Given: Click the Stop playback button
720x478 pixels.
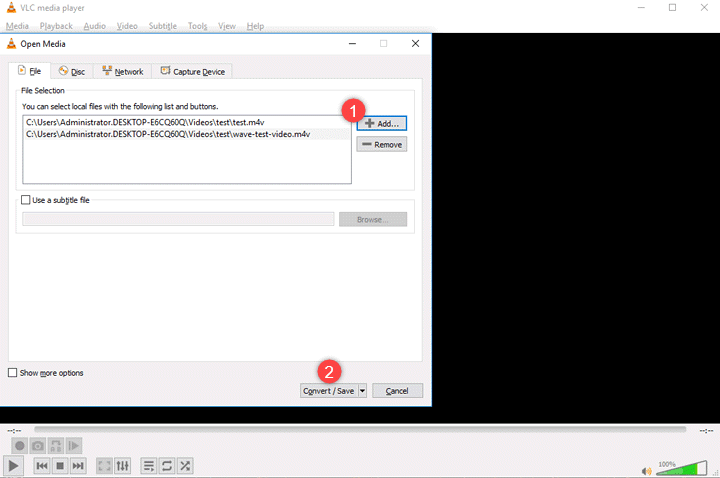Looking at the screenshot, I should [x=60, y=466].
